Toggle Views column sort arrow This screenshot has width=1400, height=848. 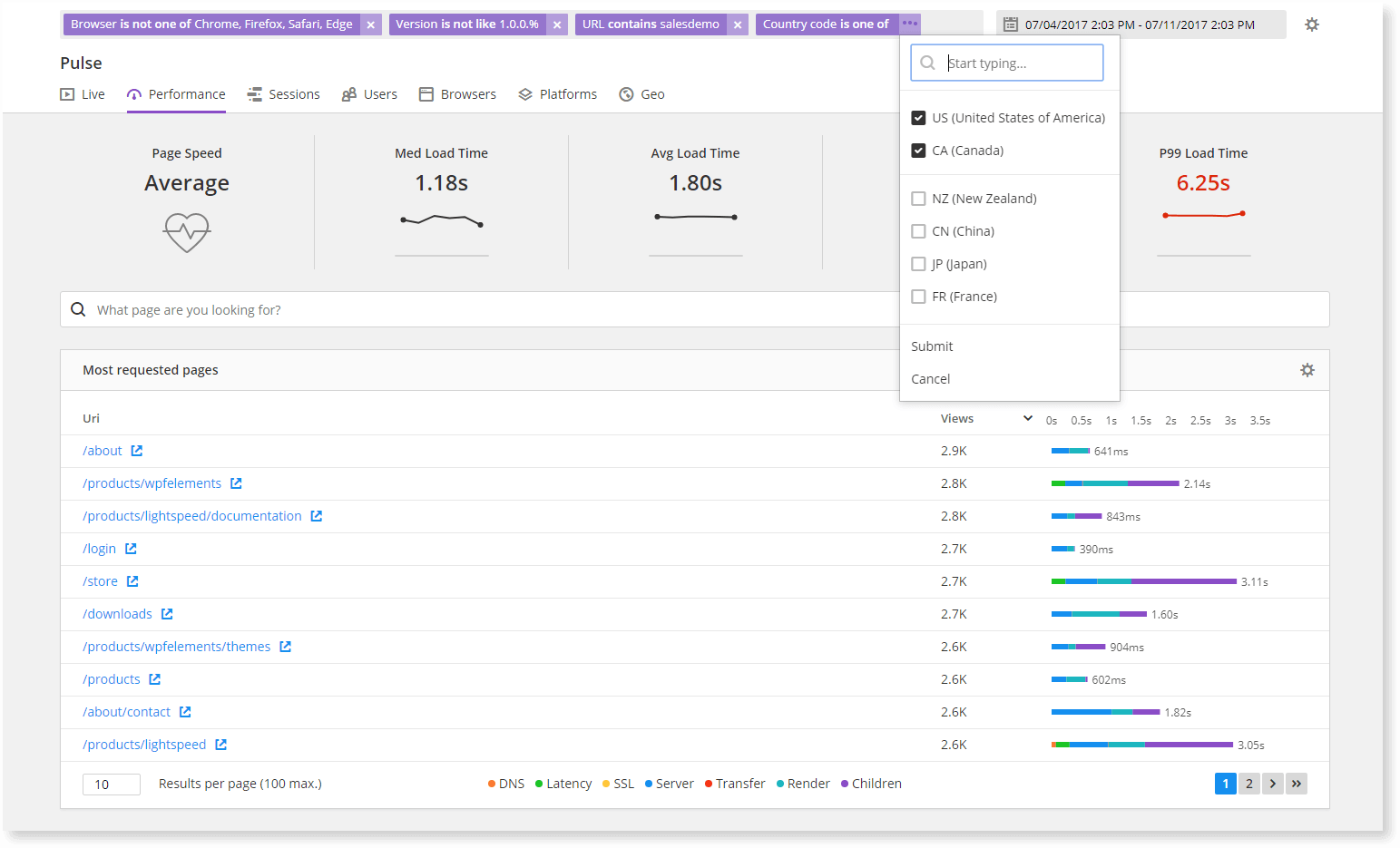(x=1027, y=418)
